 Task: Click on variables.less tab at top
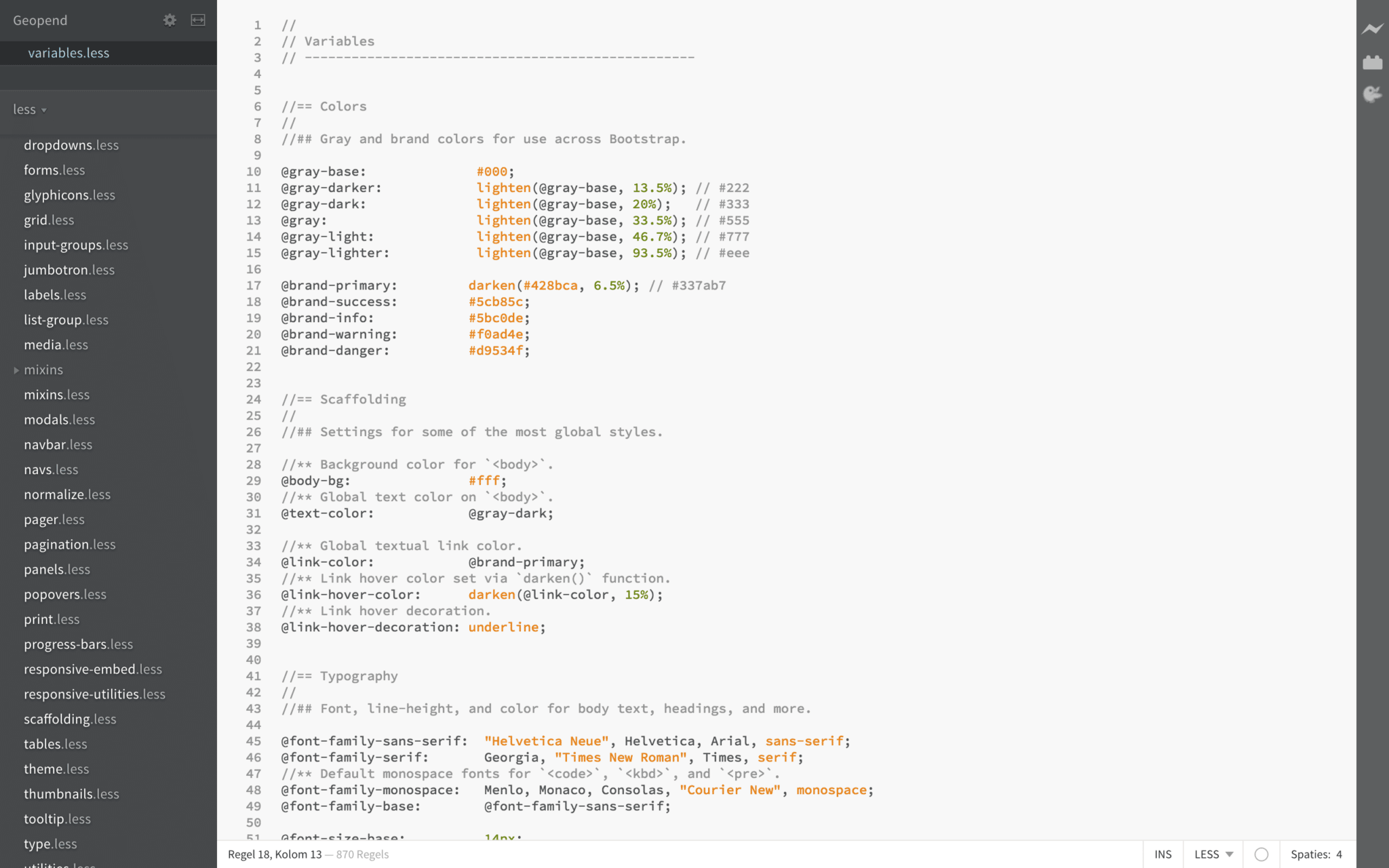(68, 53)
